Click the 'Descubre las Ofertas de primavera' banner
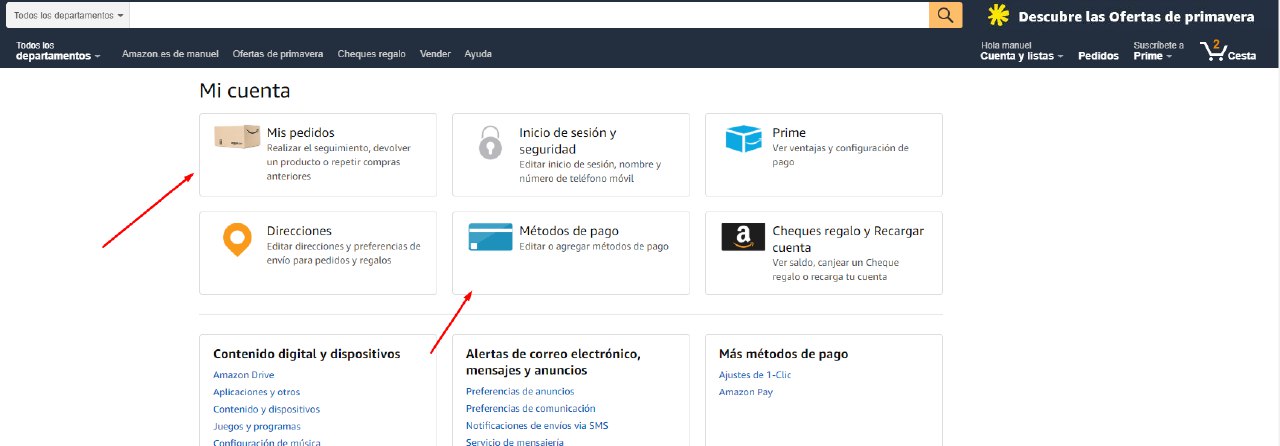 (x=1120, y=16)
